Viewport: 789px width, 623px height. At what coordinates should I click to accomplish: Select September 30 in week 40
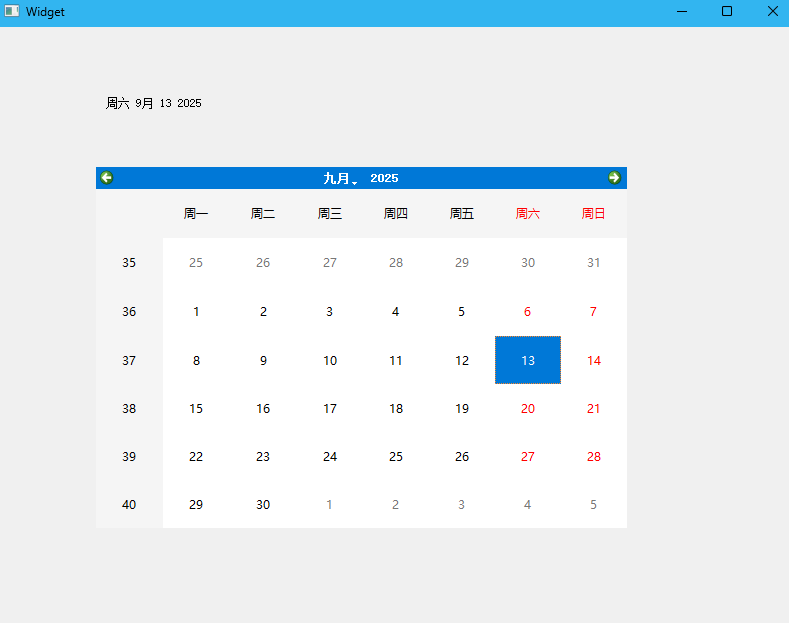263,504
